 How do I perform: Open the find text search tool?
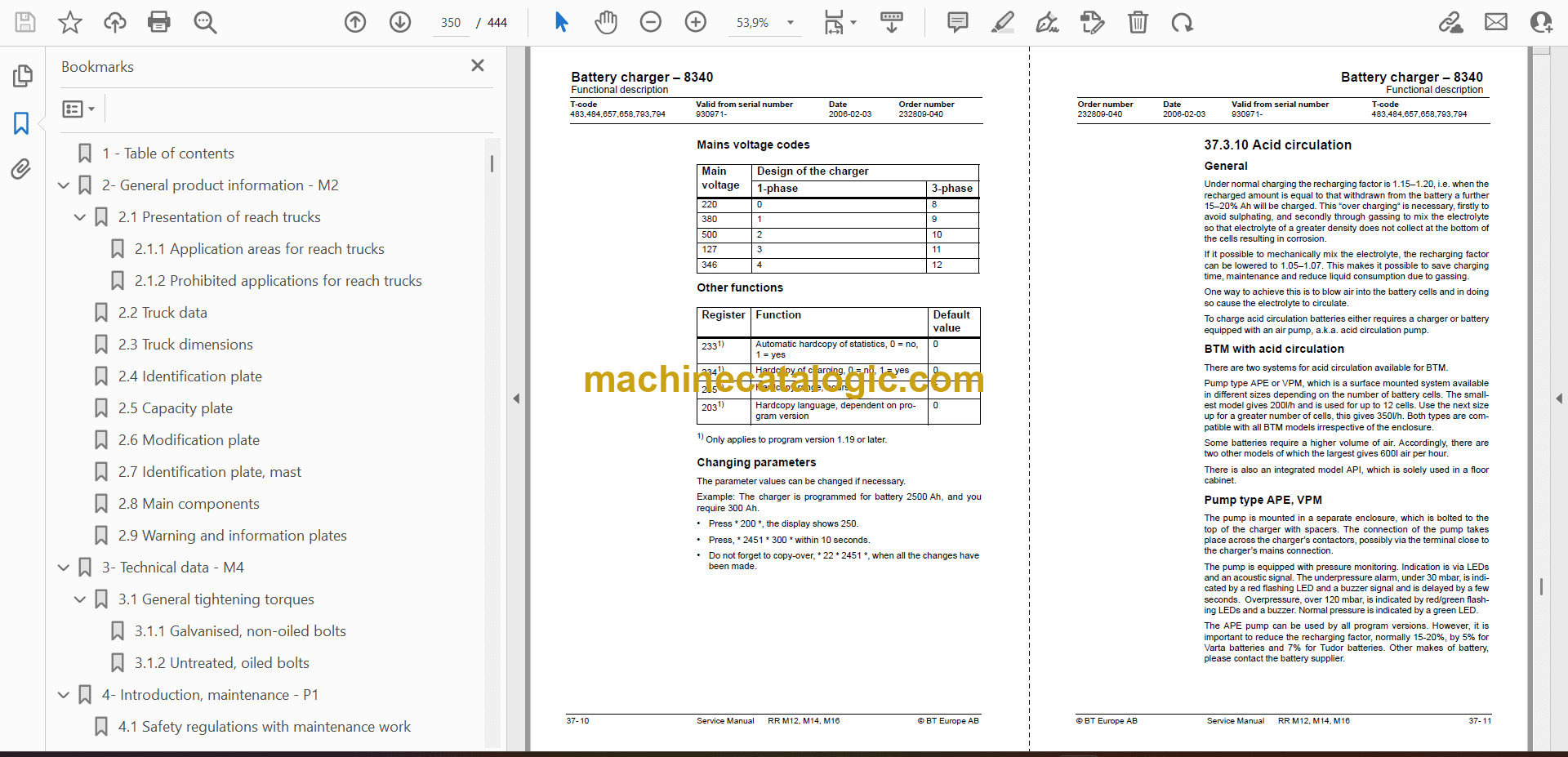(205, 22)
